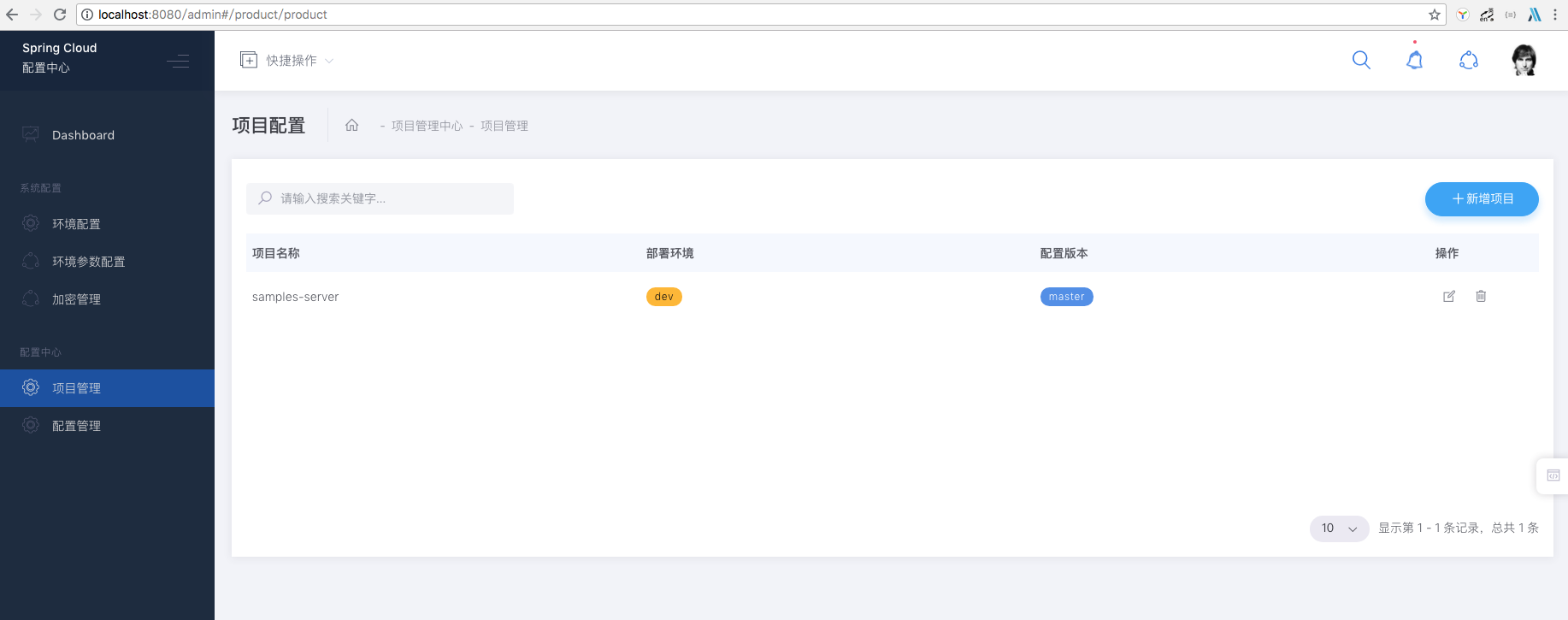This screenshot has width=1568, height=620.
Task: Click the dev environment badge
Action: pos(664,297)
